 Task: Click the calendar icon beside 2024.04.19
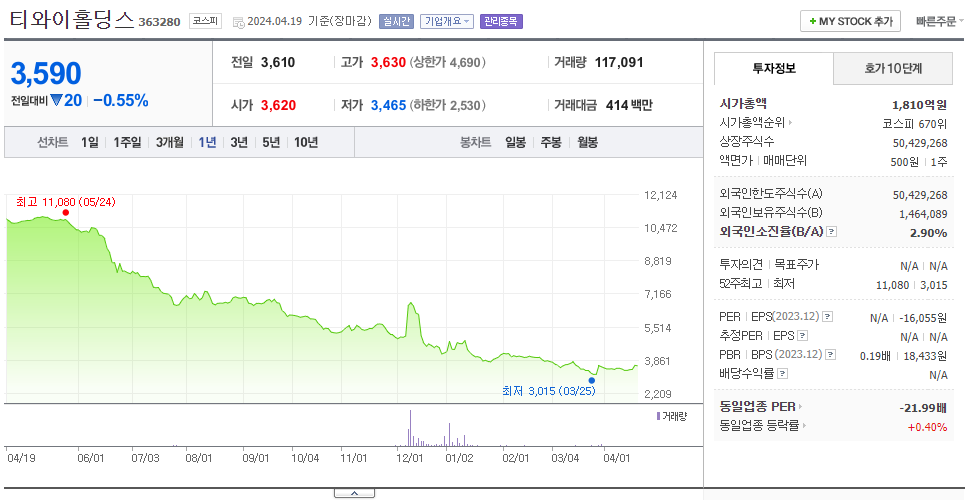click(x=238, y=22)
